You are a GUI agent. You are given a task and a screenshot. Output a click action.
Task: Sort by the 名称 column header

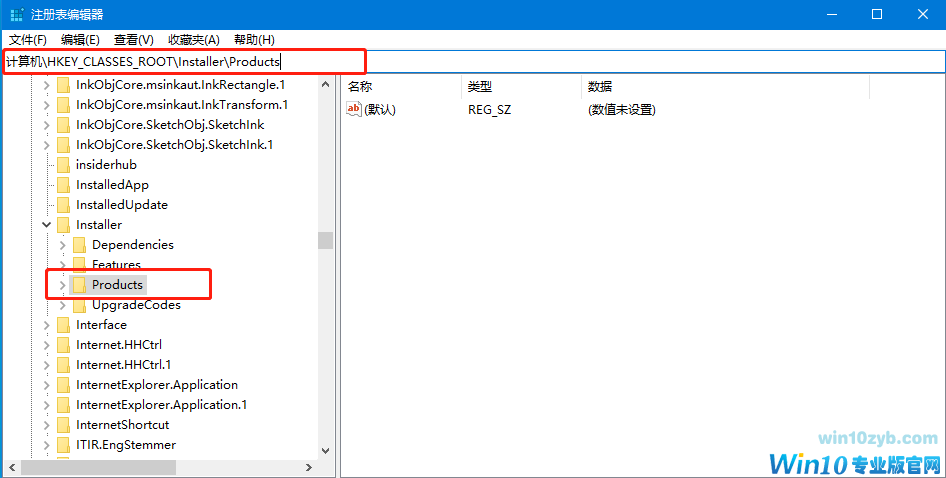click(x=401, y=87)
